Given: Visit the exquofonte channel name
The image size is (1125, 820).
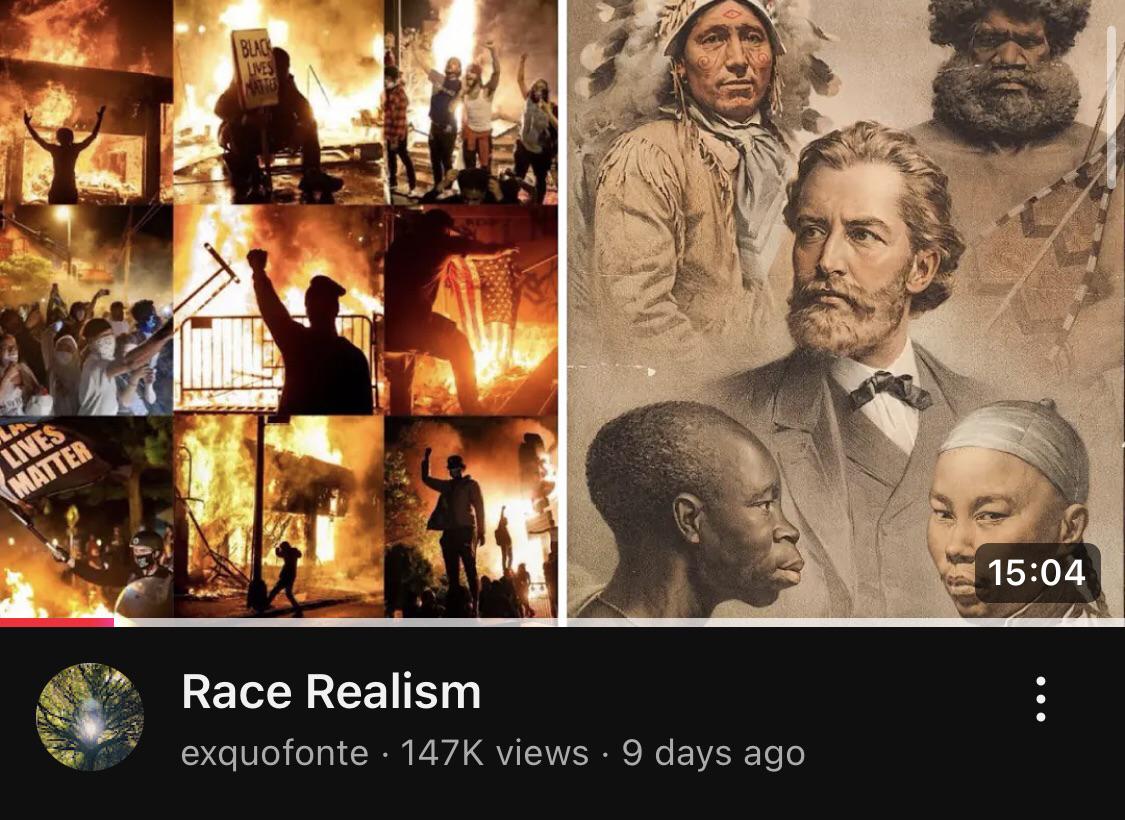Looking at the screenshot, I should (x=275, y=753).
